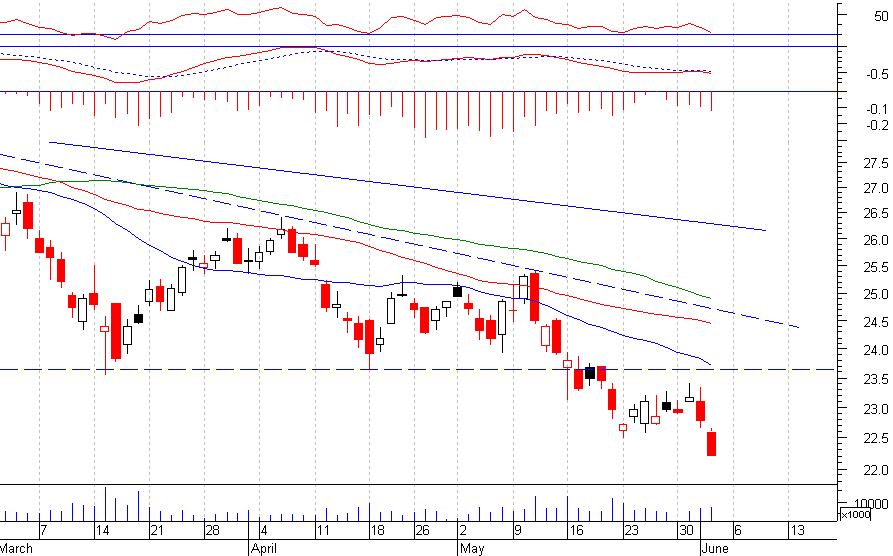Click the 50 oscillator scale label
893x556 pixels.
click(x=881, y=17)
